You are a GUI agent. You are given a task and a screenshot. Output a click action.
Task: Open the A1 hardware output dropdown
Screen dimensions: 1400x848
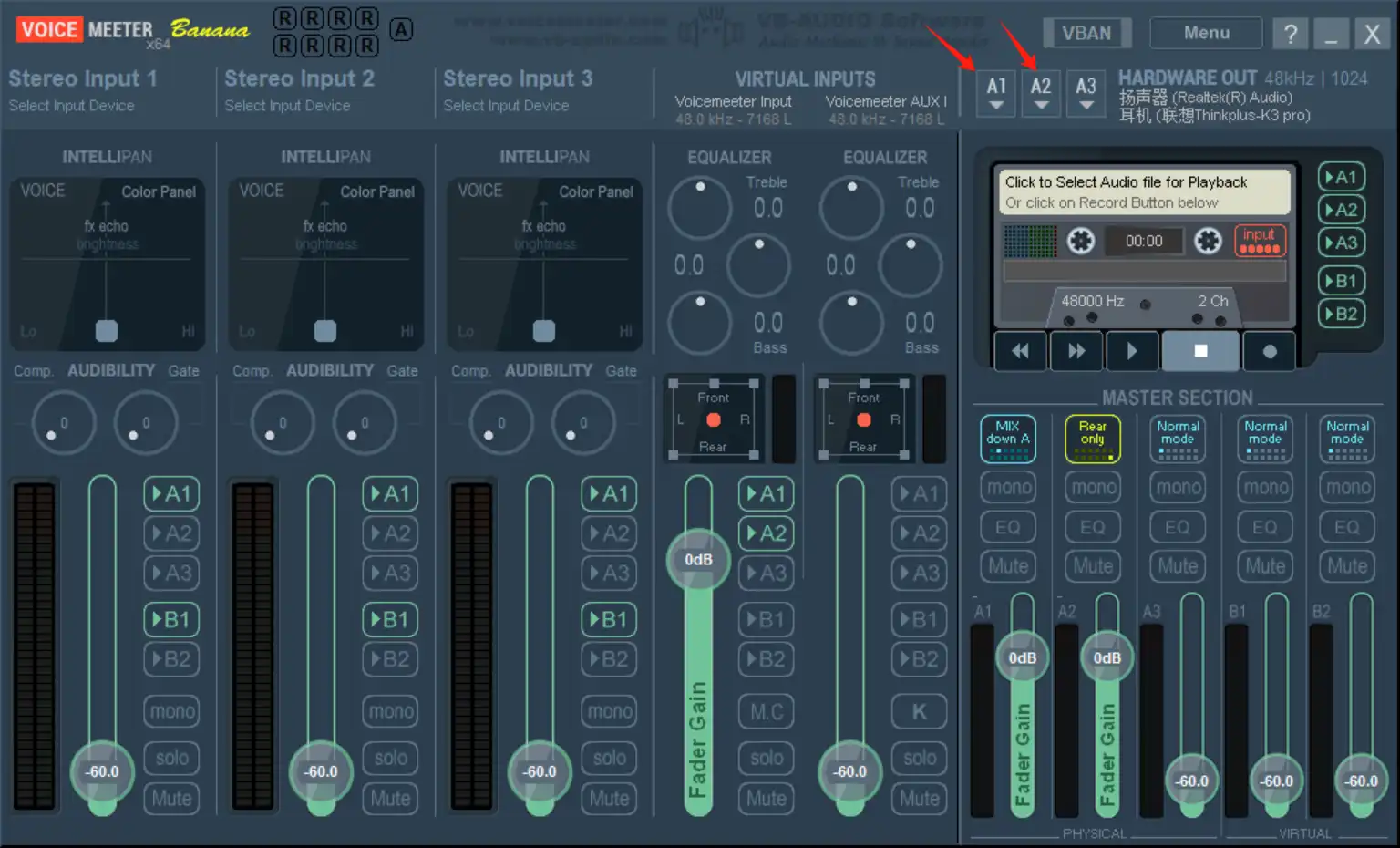pyautogui.click(x=996, y=93)
